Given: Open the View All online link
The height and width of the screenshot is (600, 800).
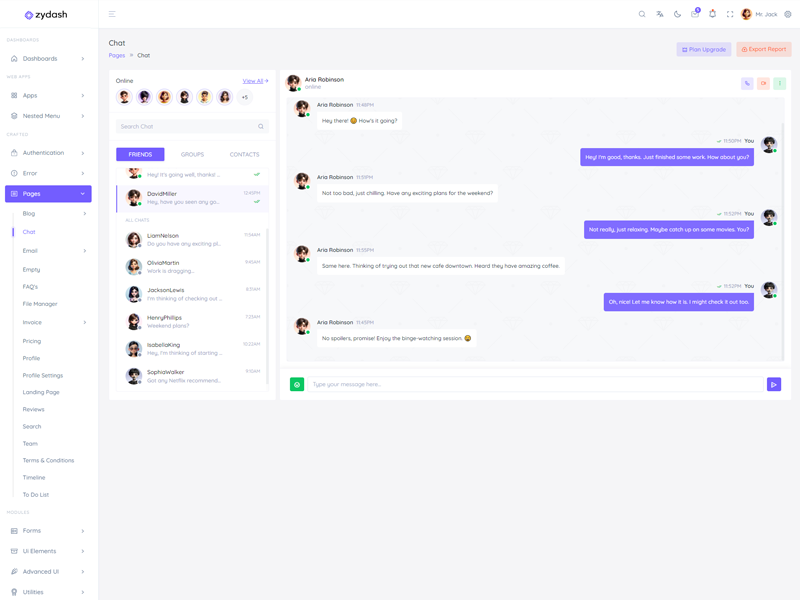Looking at the screenshot, I should pos(255,81).
